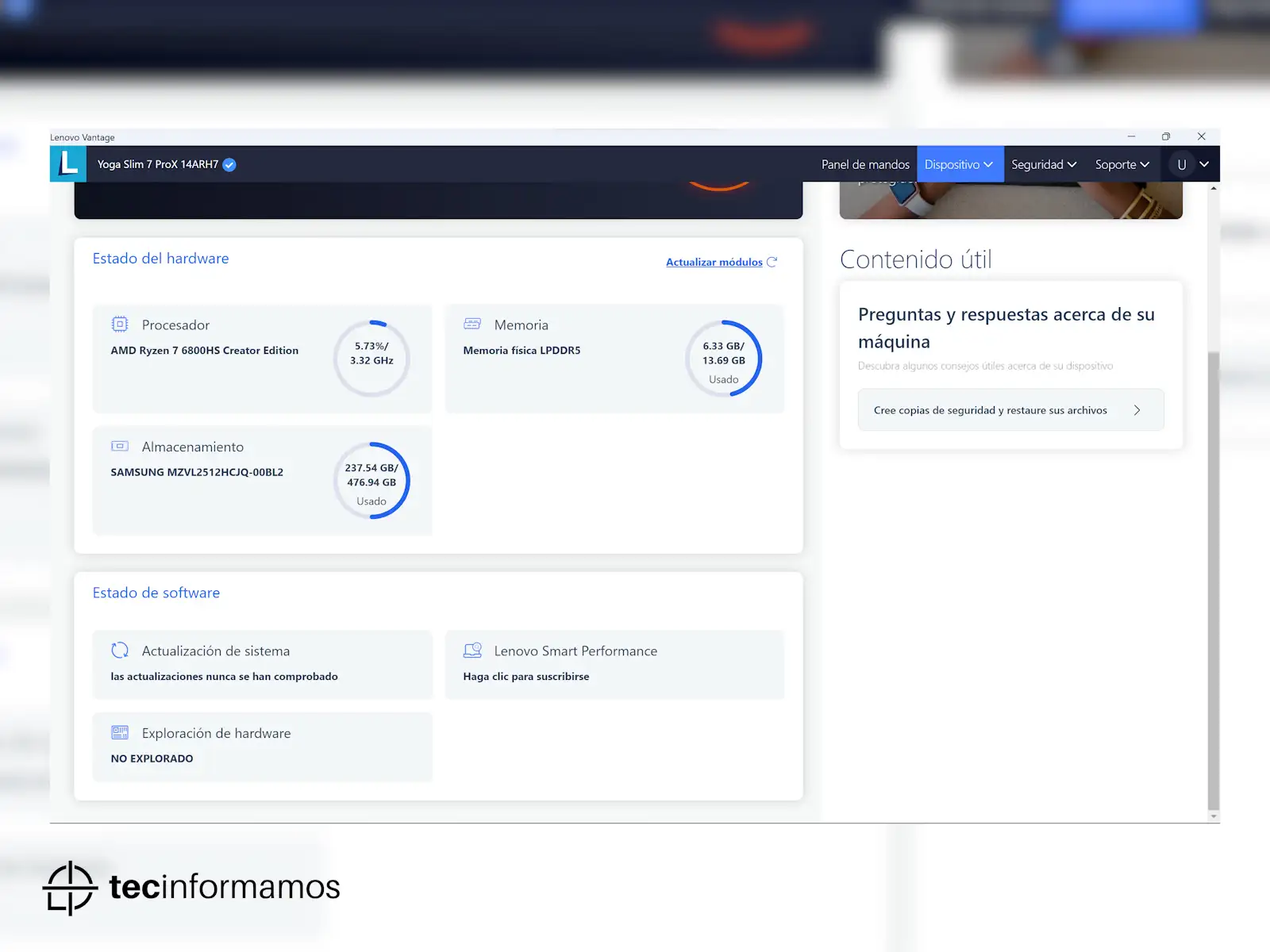Click the verified badge beside Yoga Slim 7
1270x952 pixels.
tap(229, 165)
